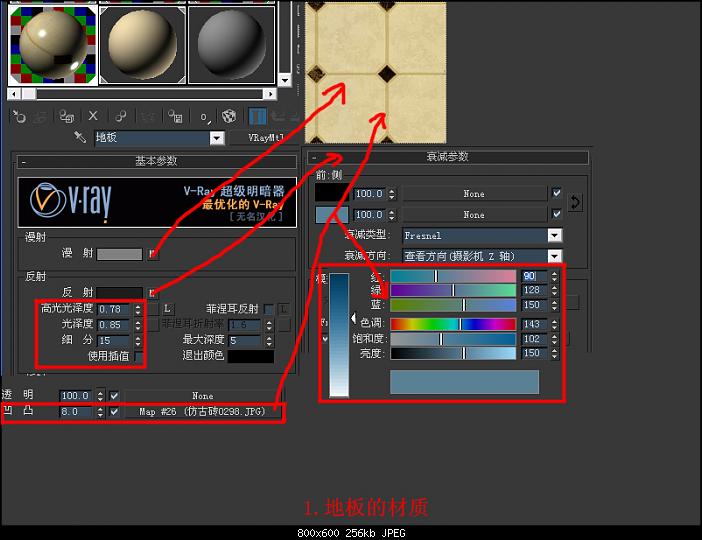Screen dimensions: 702x540
Task: Click the 色调 value field 143
Action: (535, 324)
